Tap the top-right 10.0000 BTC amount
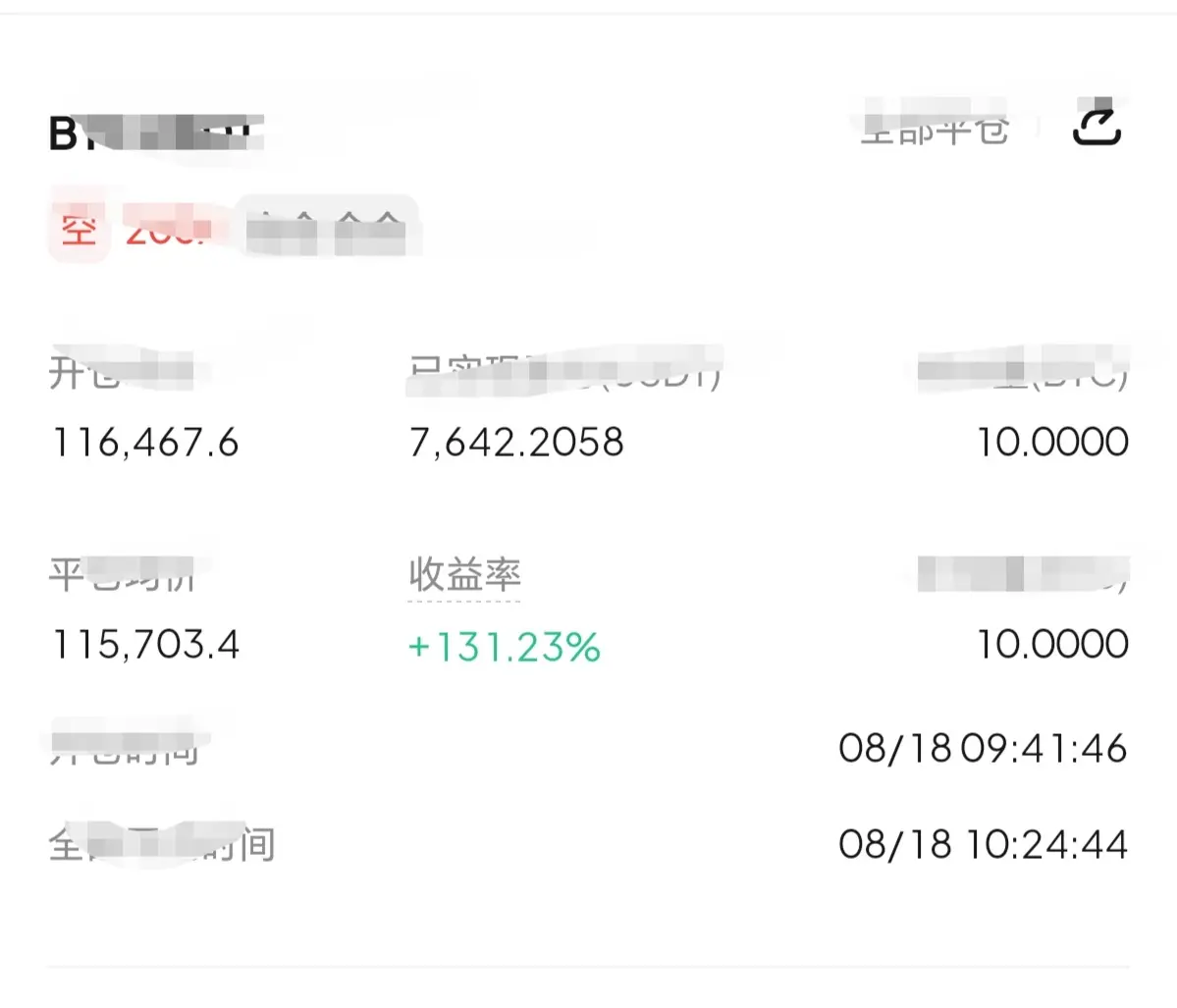 (1052, 442)
